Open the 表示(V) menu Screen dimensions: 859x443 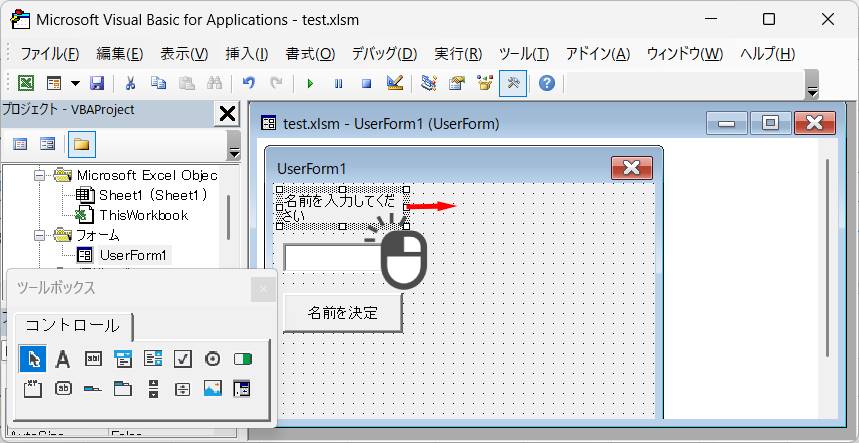coord(184,54)
